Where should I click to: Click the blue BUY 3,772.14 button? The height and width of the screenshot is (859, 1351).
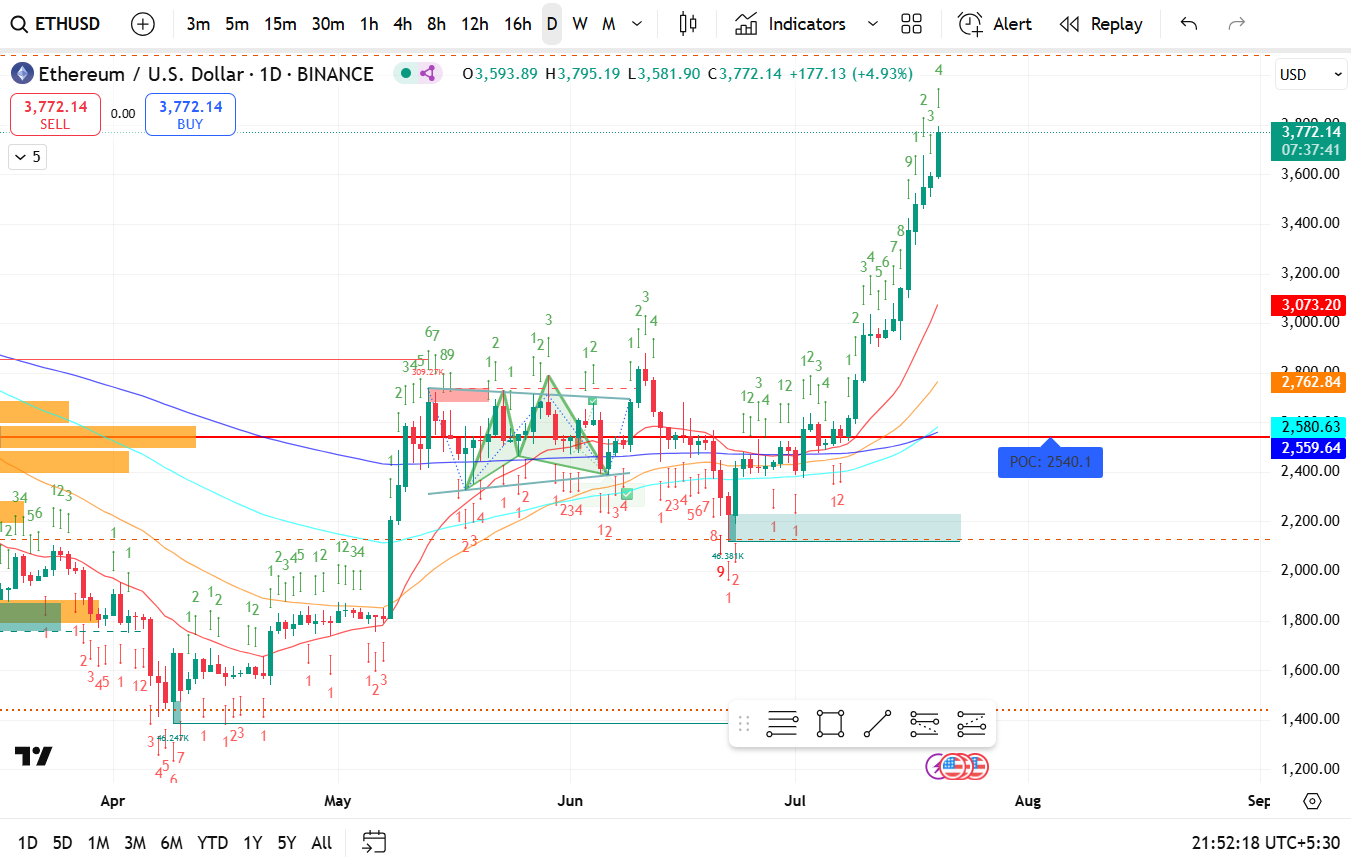click(x=190, y=114)
